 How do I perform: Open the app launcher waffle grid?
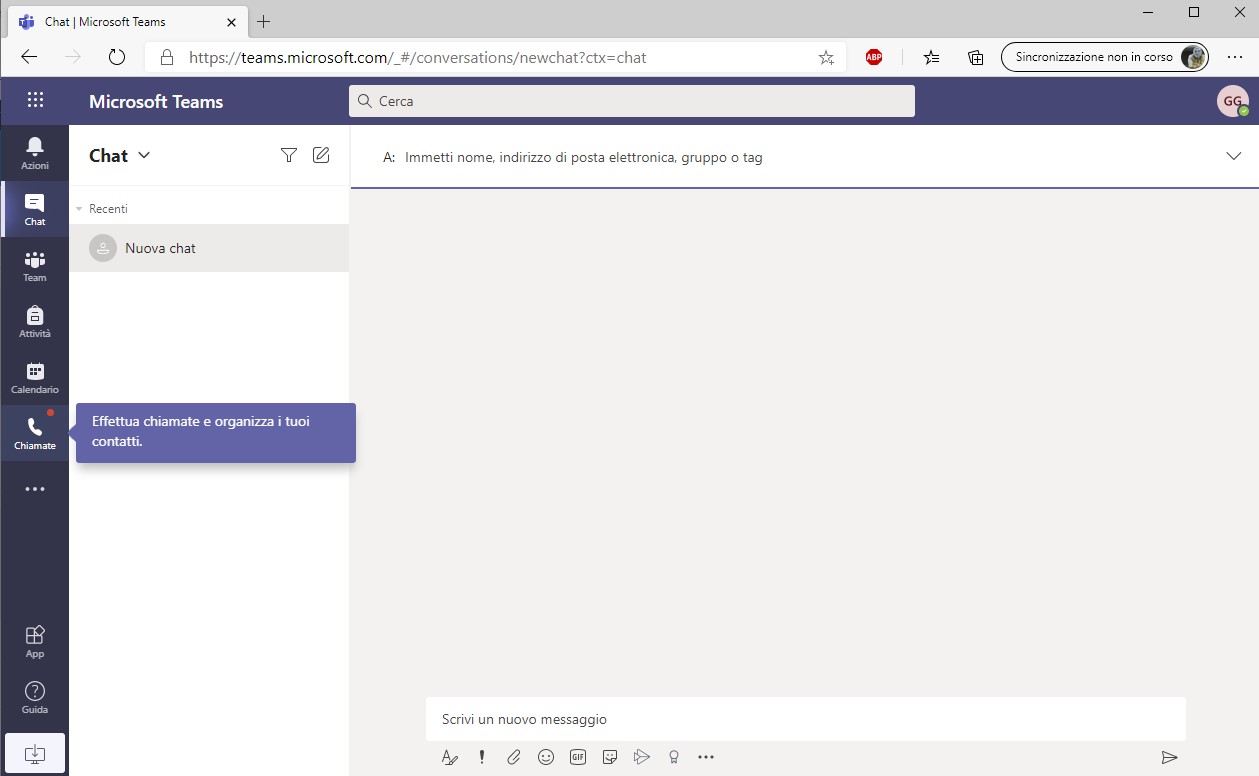(35, 100)
